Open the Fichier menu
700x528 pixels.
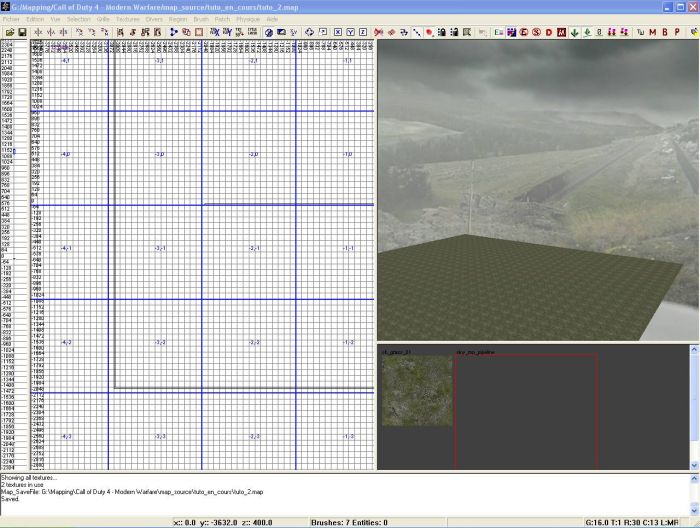[11, 19]
